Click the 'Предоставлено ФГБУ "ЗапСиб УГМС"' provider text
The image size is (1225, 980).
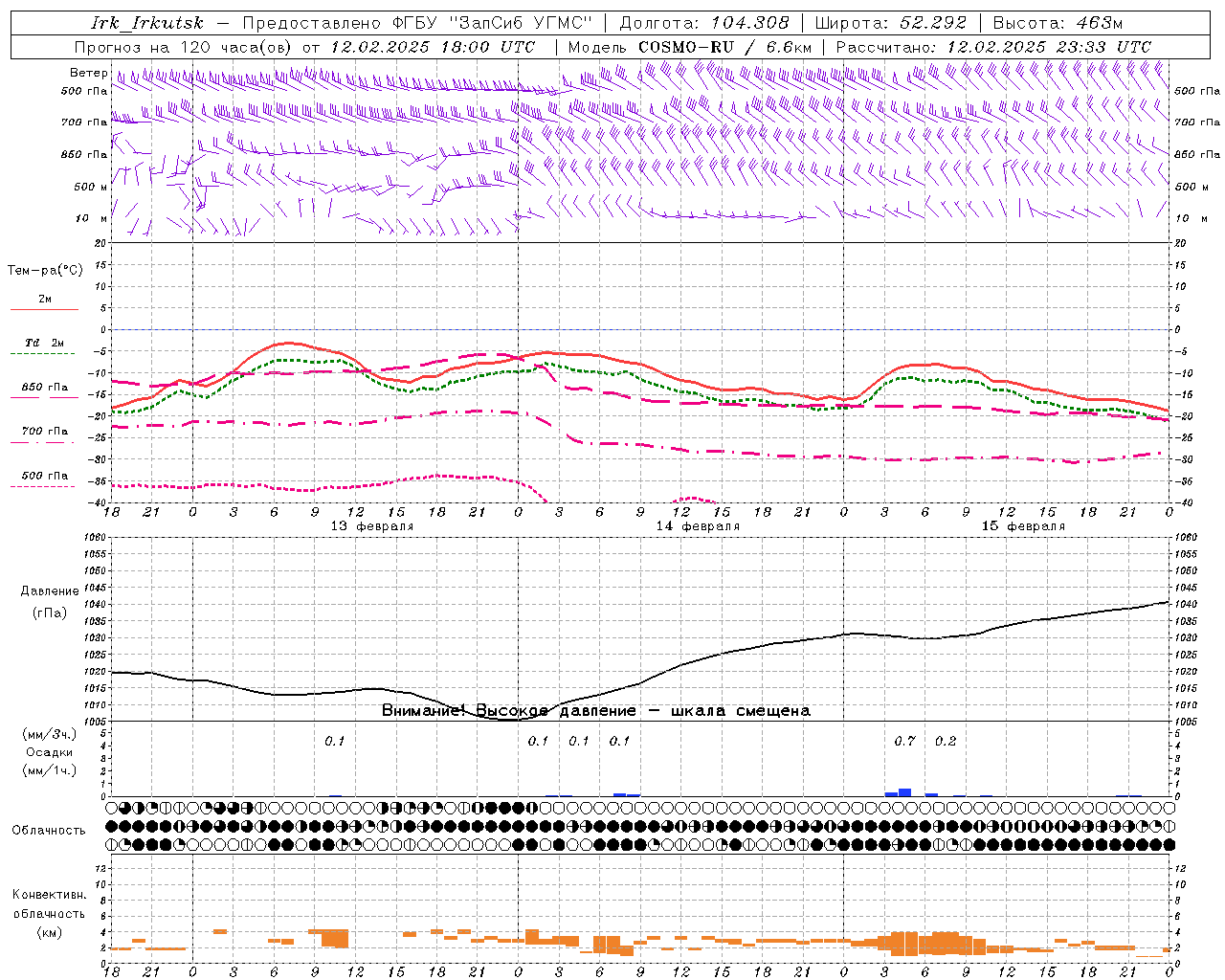click(417, 23)
